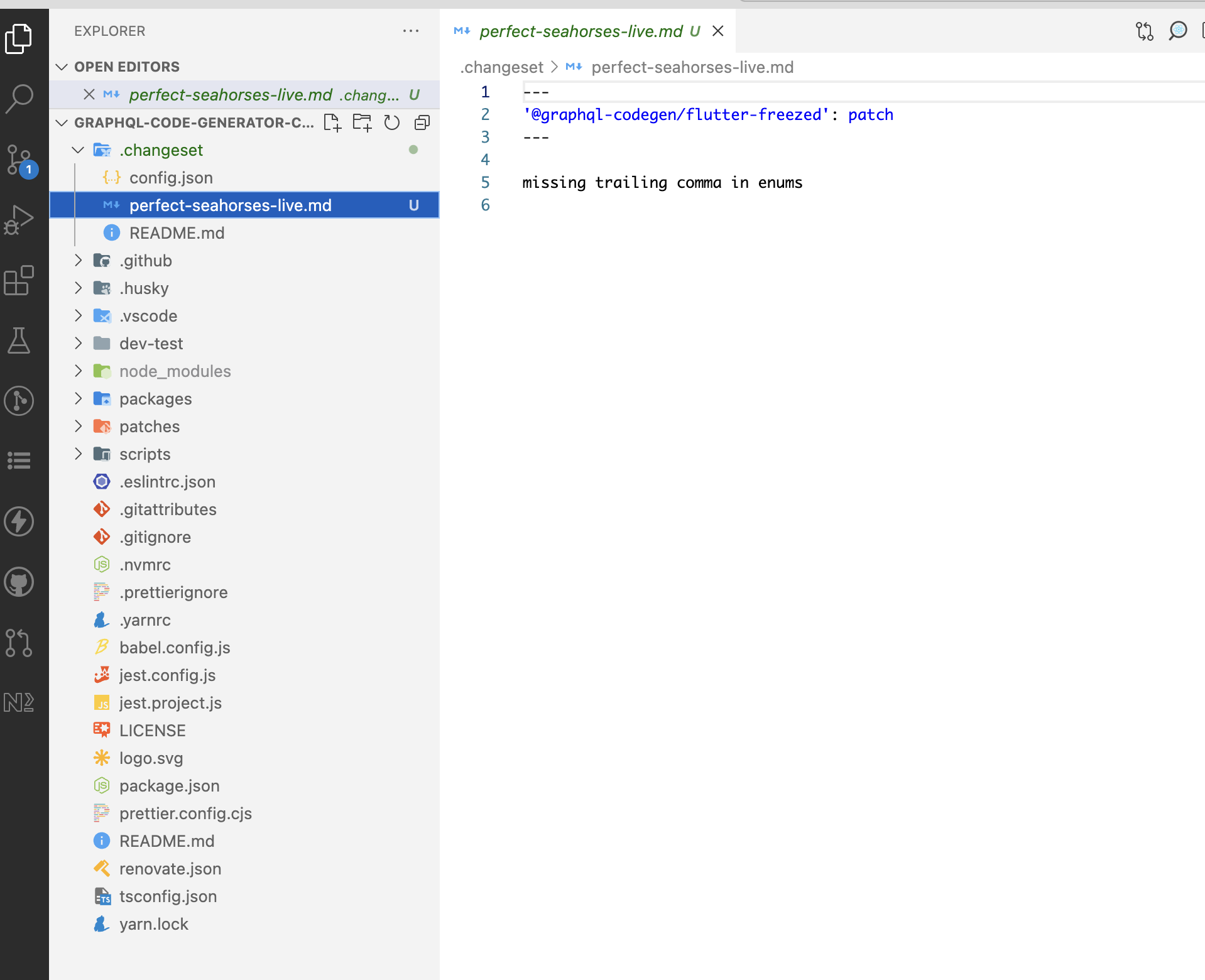The image size is (1205, 980).
Task: Open jest.project.js file
Action: click(x=244, y=703)
